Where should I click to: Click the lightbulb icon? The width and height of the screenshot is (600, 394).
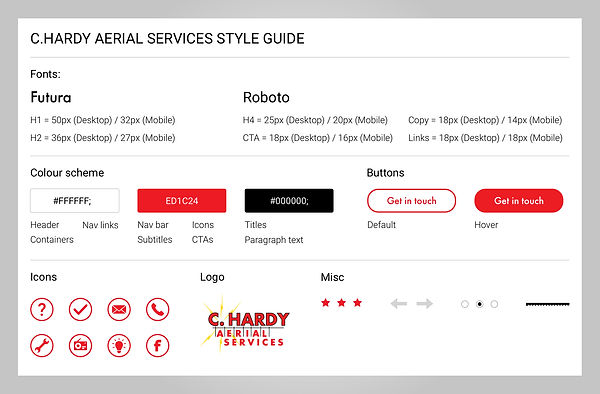click(x=119, y=345)
